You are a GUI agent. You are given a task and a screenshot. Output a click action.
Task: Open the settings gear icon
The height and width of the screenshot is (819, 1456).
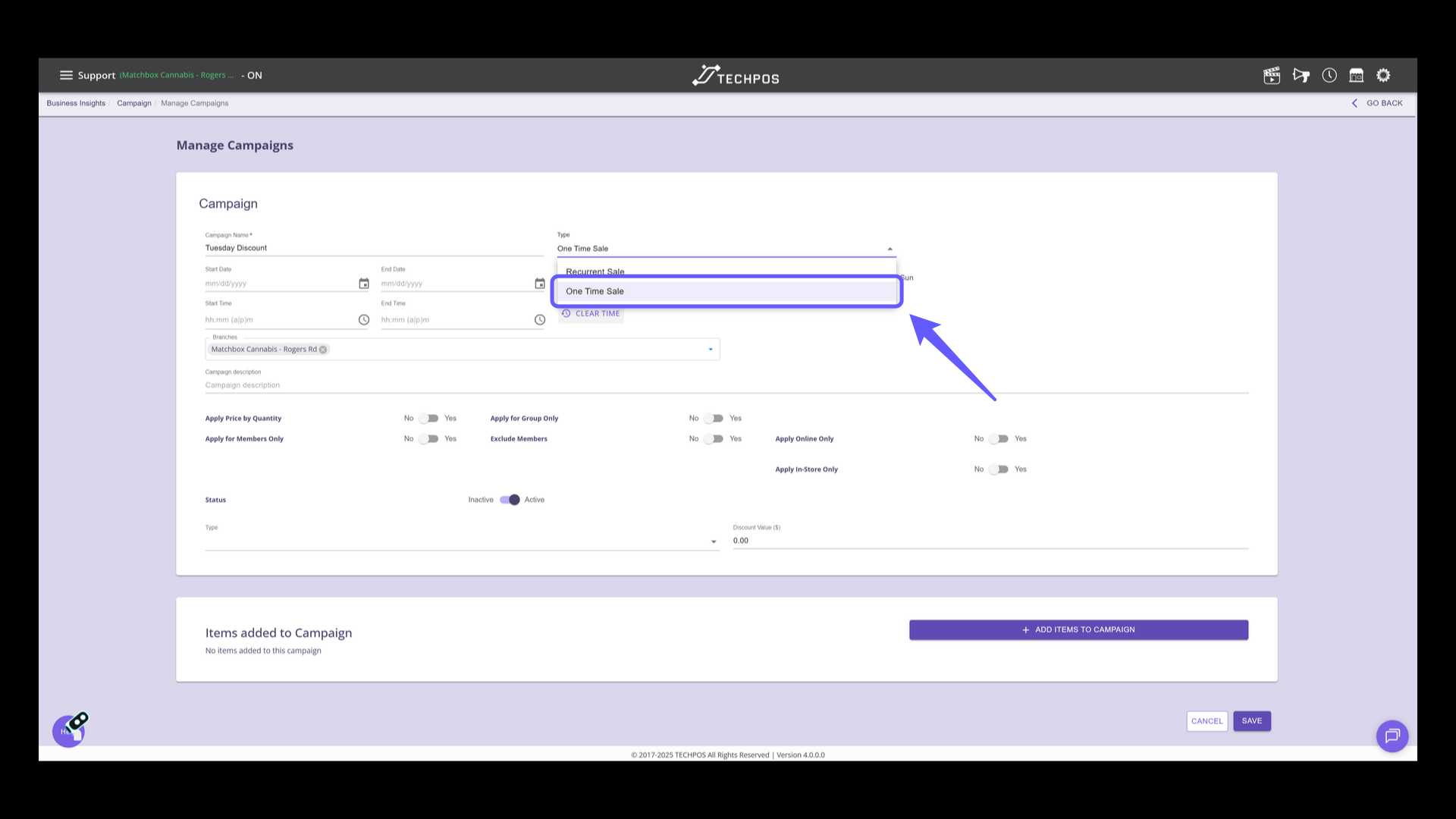[x=1384, y=75]
